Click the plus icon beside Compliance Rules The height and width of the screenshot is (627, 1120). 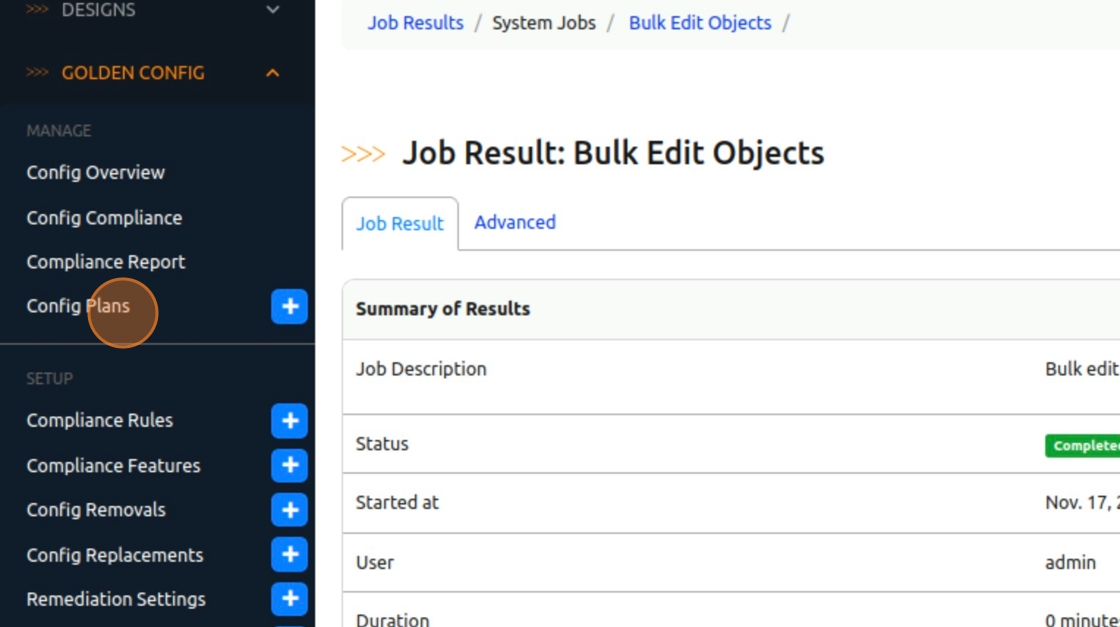[x=289, y=421]
